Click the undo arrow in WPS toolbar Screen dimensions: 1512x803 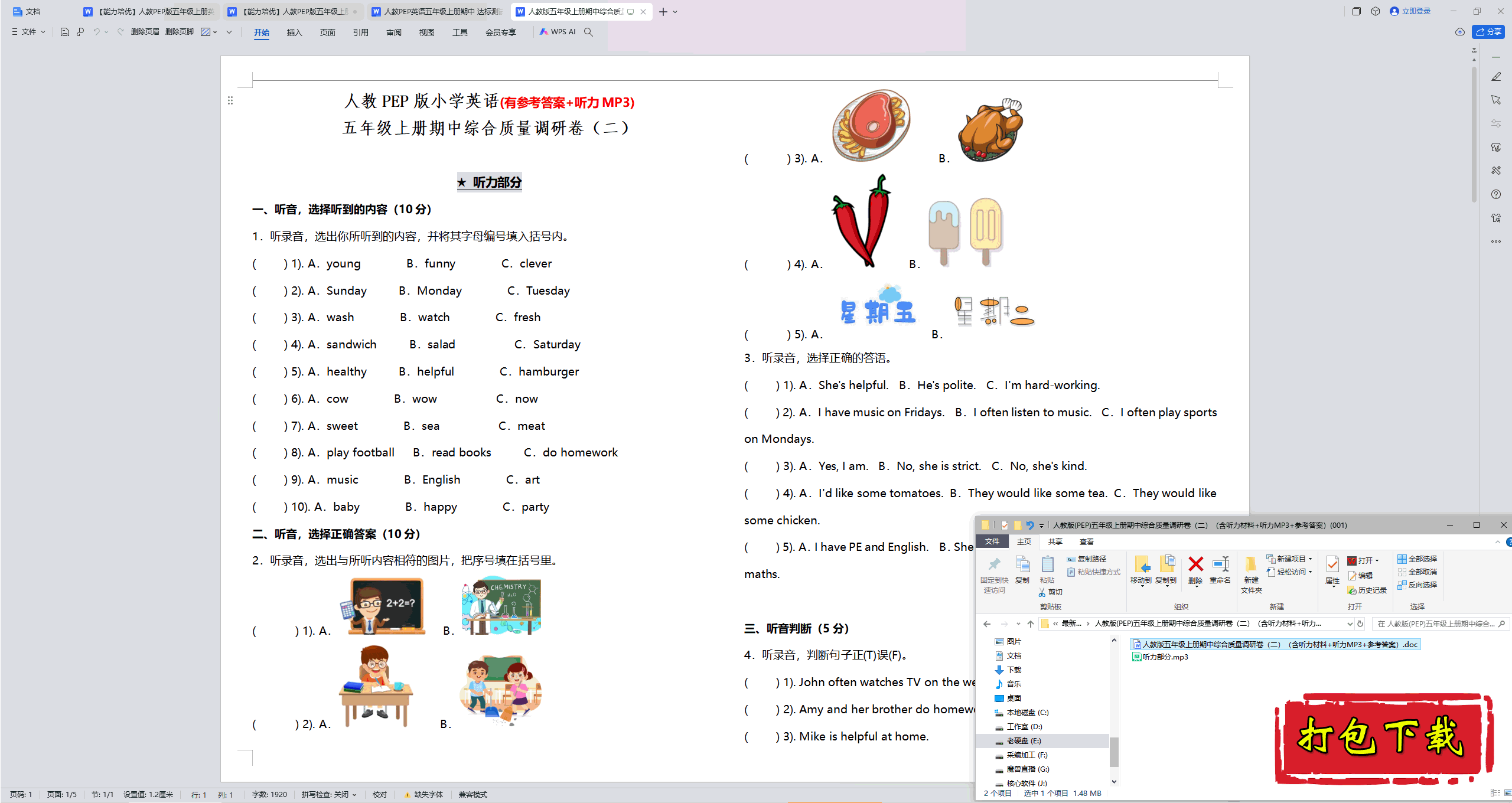coord(96,32)
